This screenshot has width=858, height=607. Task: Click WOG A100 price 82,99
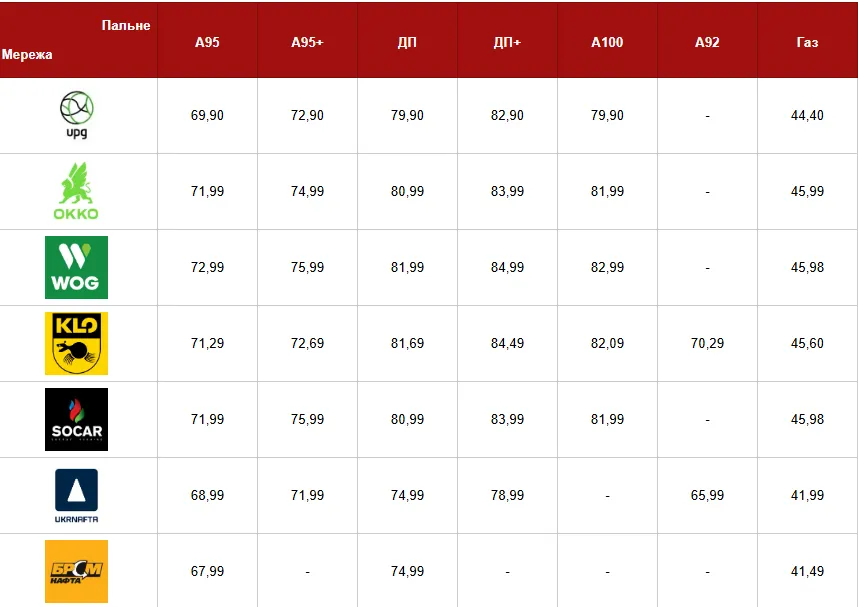607,268
